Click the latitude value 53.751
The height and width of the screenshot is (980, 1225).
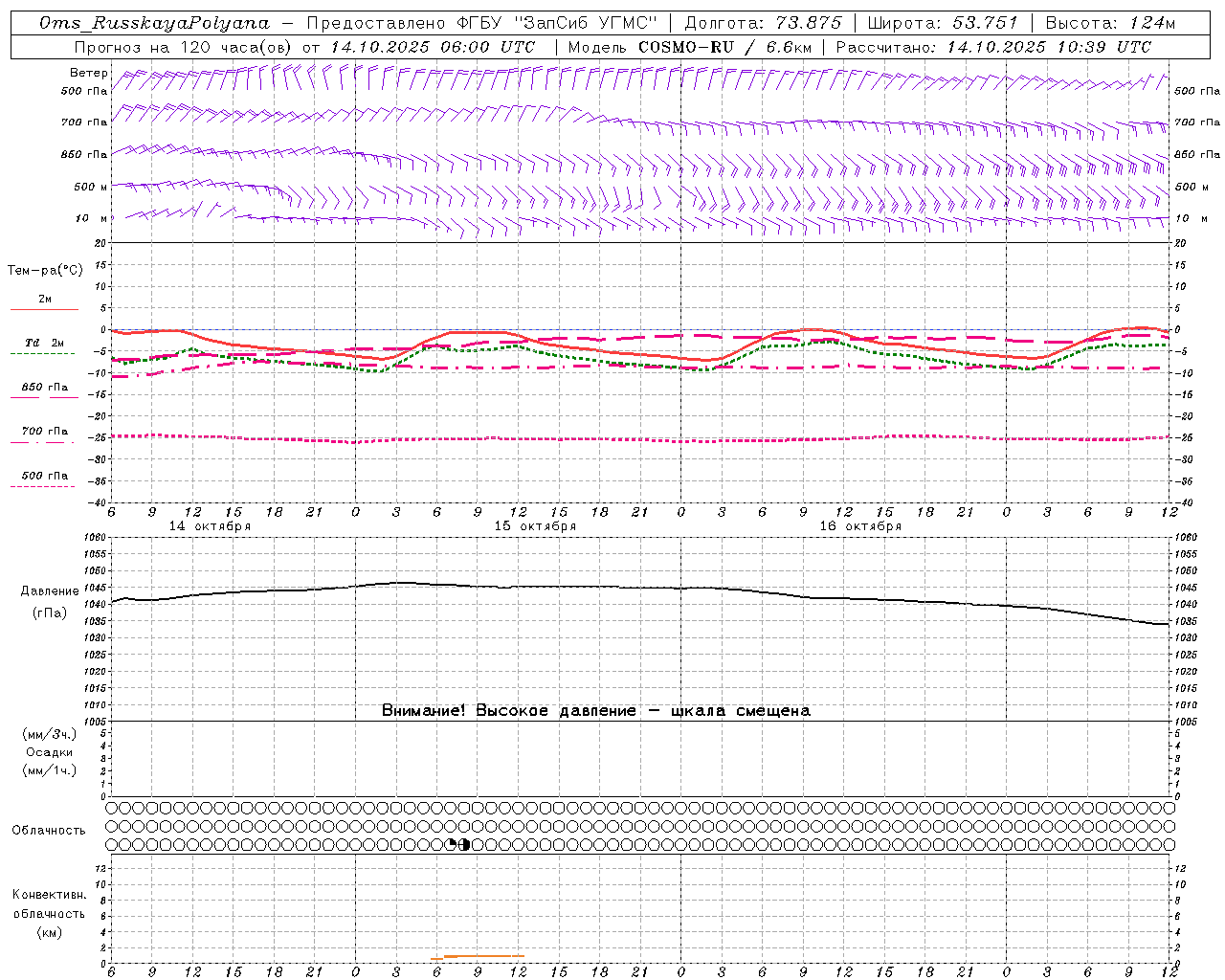coord(984,23)
